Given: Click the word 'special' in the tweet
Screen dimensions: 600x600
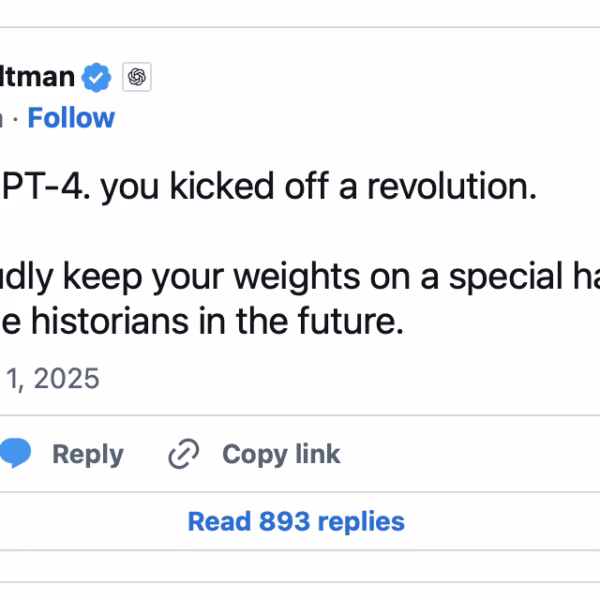Looking at the screenshot, I should click(x=507, y=278).
